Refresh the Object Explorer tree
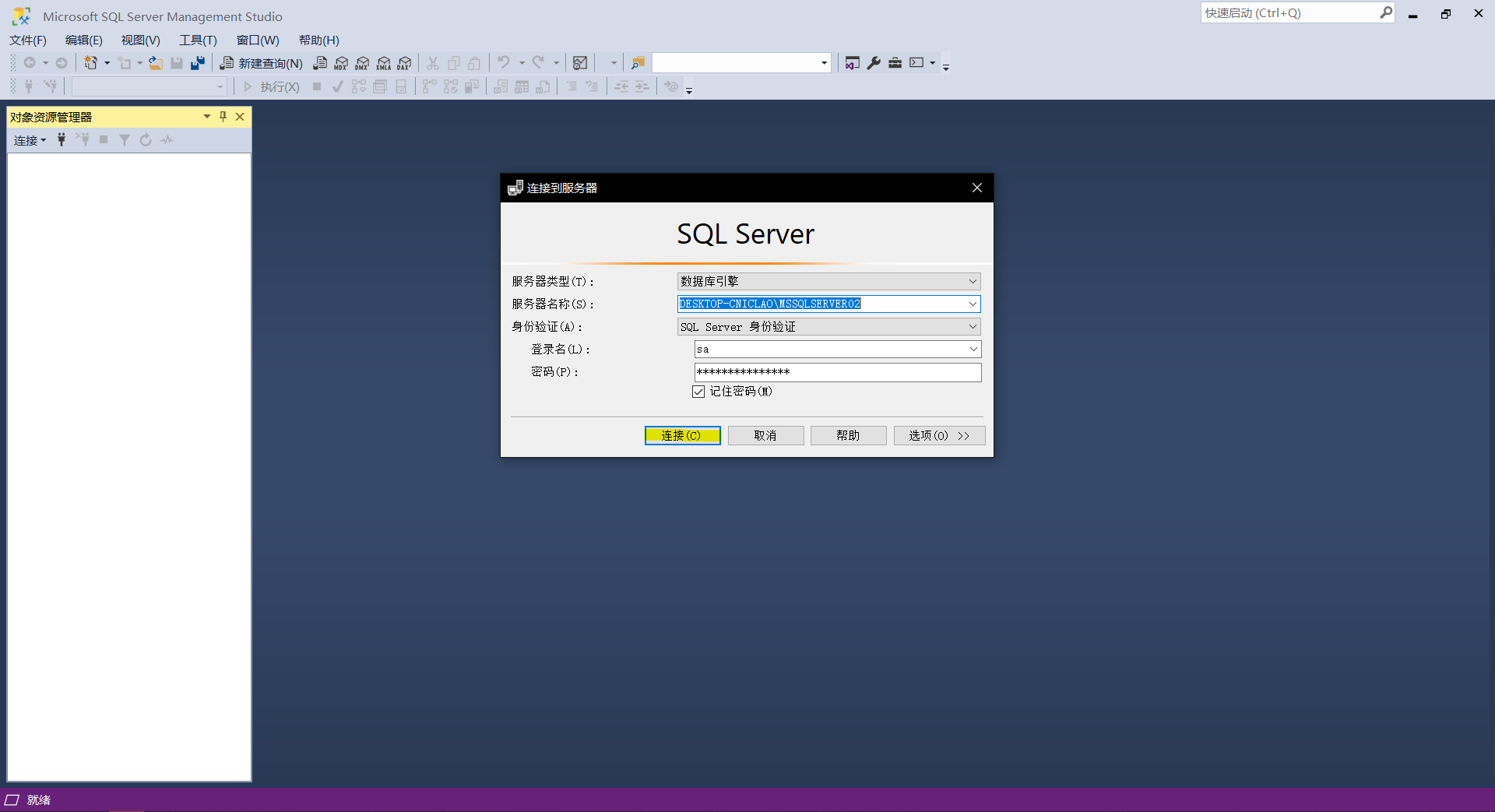Screen dimensions: 1495x812 [145, 140]
